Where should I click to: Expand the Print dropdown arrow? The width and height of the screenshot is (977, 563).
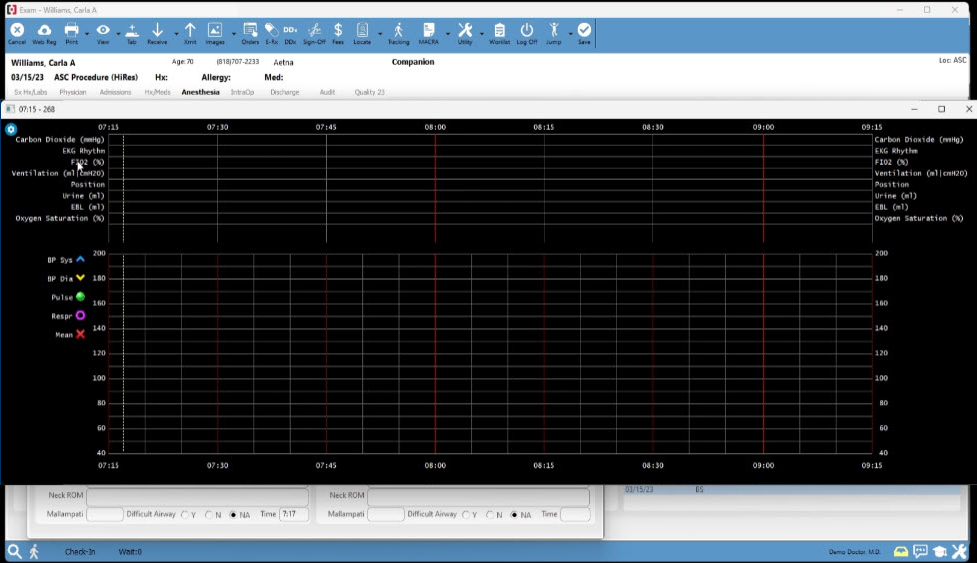[x=85, y=33]
